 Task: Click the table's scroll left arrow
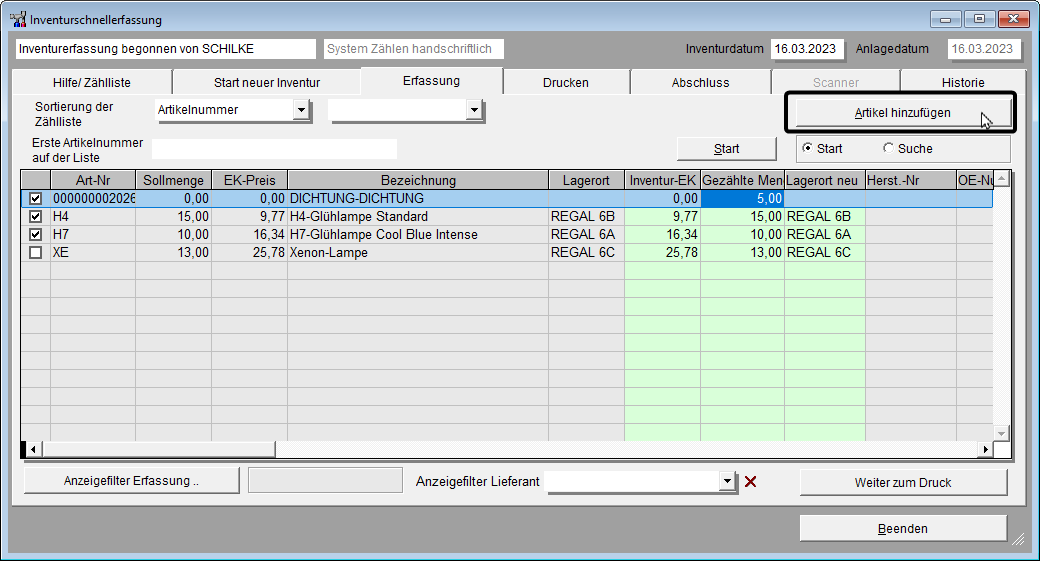[32, 449]
